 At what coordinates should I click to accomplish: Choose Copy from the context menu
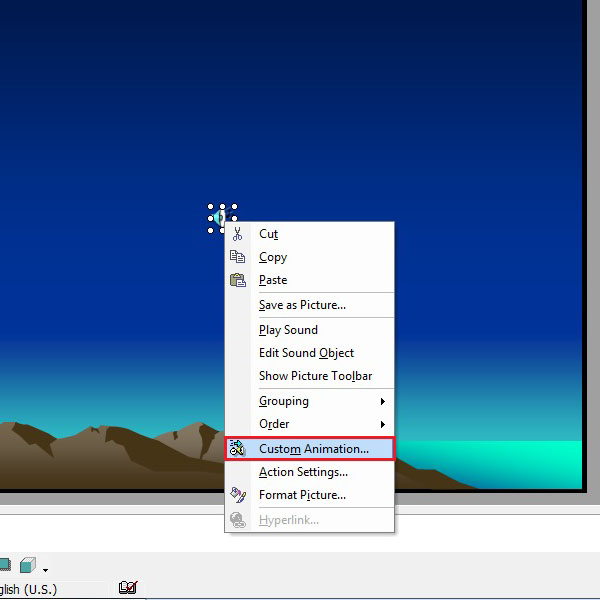[309, 257]
